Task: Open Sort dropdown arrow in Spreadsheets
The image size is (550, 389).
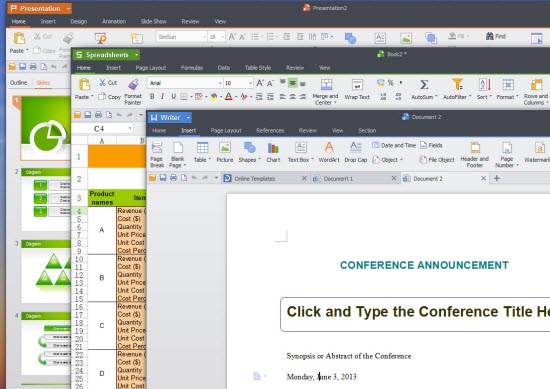Action: click(490, 96)
